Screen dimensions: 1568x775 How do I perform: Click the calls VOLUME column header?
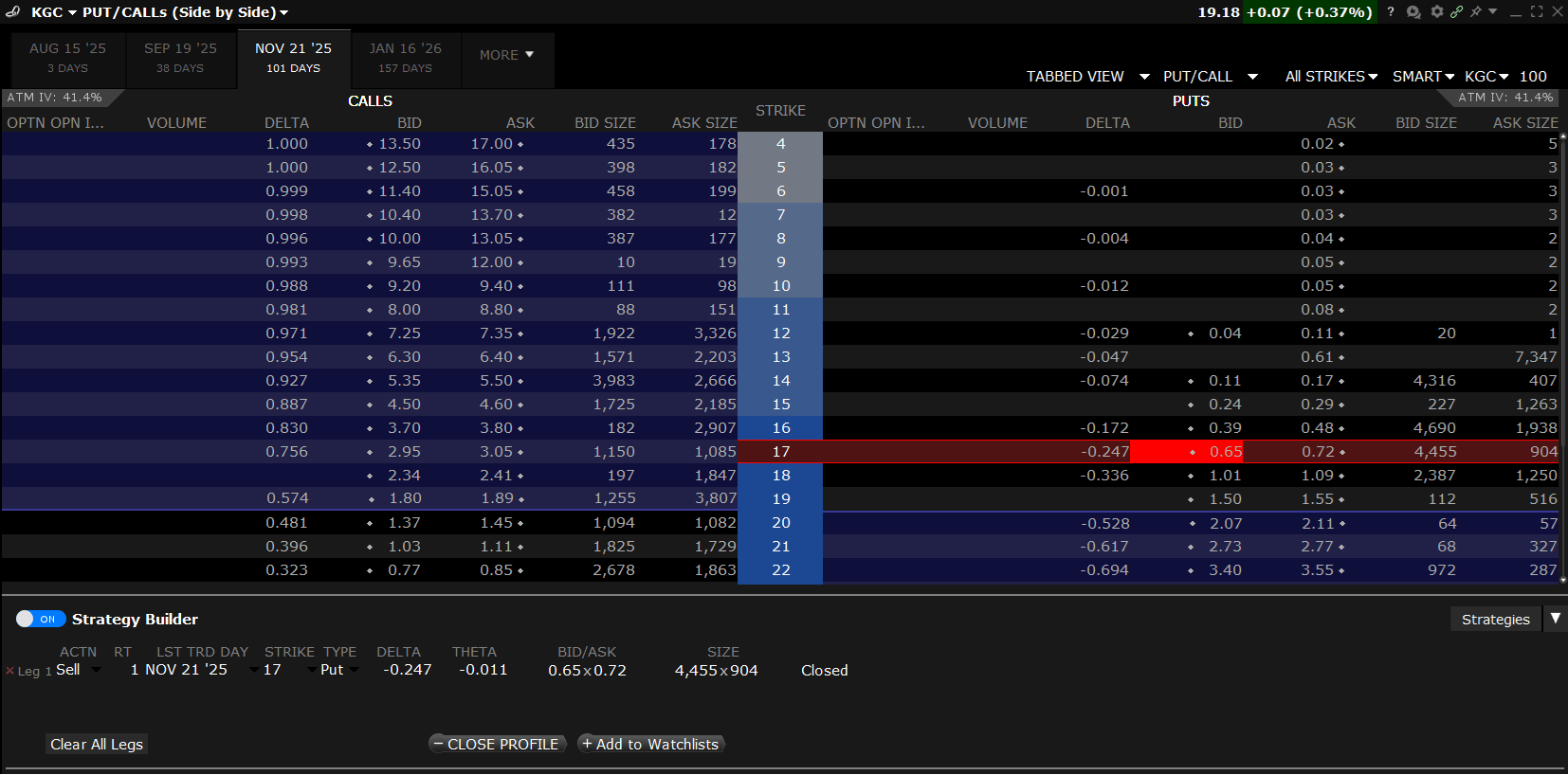176,123
